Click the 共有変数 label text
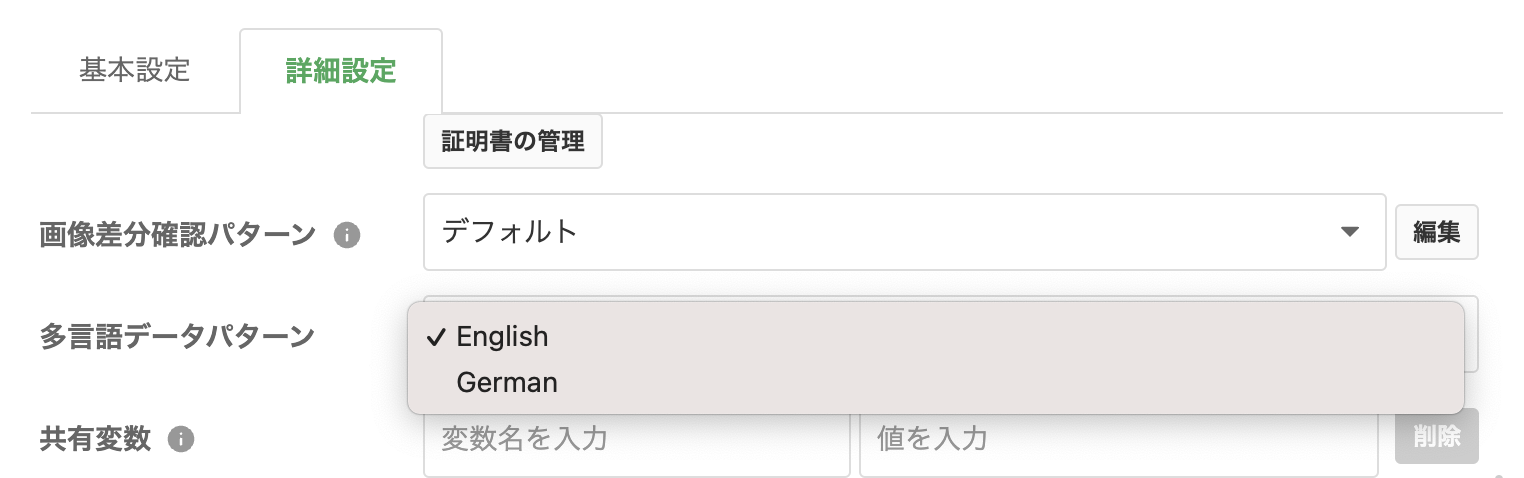Screen dimensions: 1524x478 tap(95, 439)
